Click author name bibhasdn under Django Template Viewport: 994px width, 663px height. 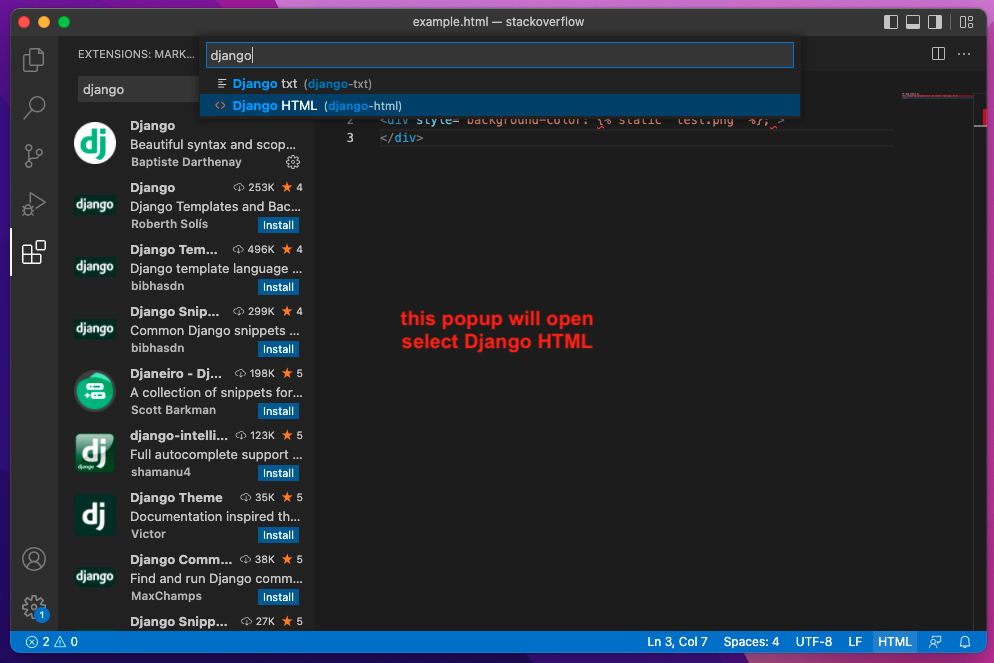pos(158,286)
